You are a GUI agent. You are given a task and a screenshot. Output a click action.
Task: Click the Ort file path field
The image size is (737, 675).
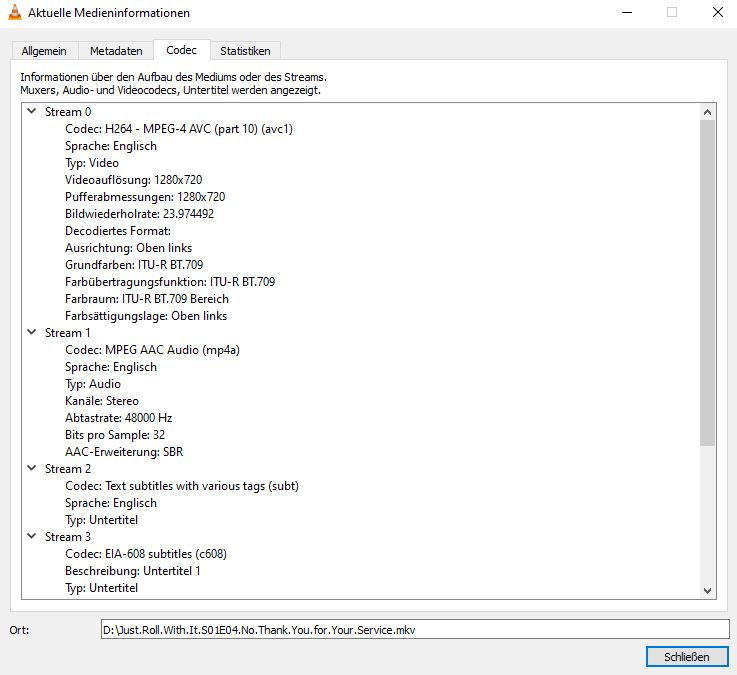coord(415,629)
